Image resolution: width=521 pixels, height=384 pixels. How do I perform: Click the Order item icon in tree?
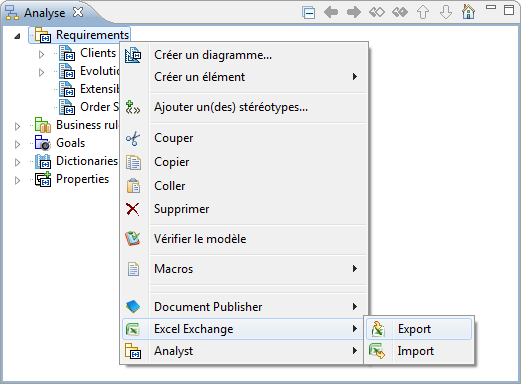67,107
